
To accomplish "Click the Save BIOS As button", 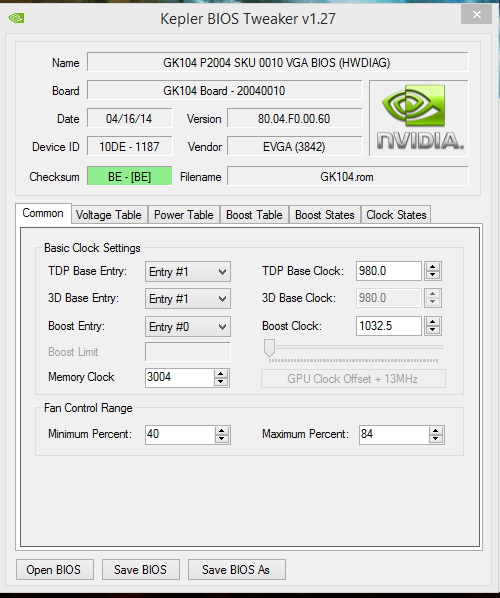I will pyautogui.click(x=236, y=570).
